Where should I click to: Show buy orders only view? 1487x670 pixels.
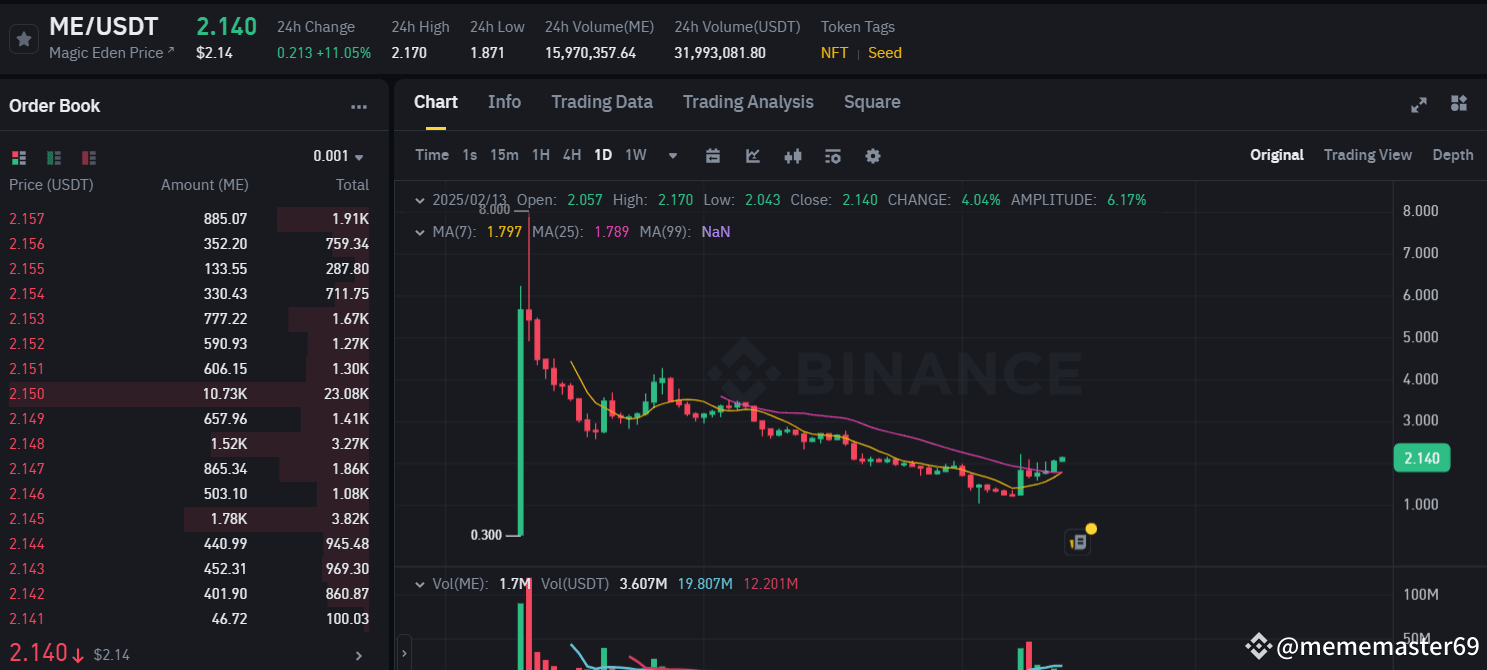(54, 157)
